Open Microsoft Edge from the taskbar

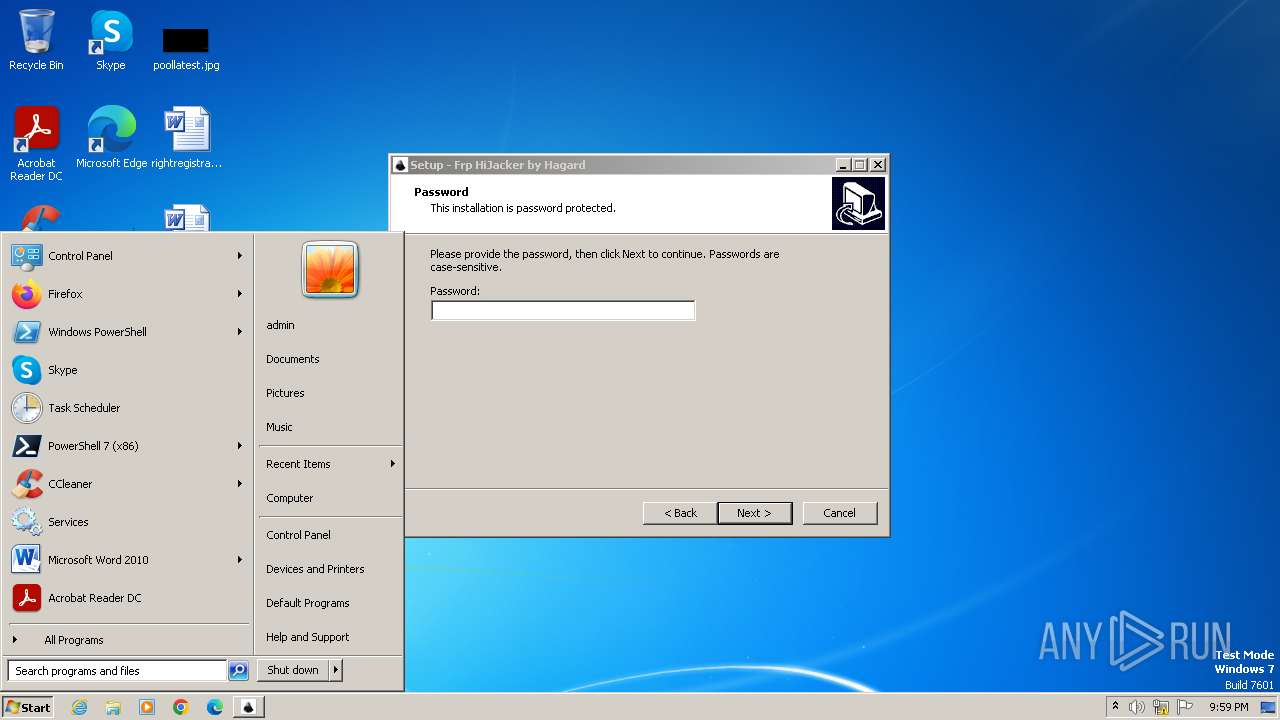215,707
